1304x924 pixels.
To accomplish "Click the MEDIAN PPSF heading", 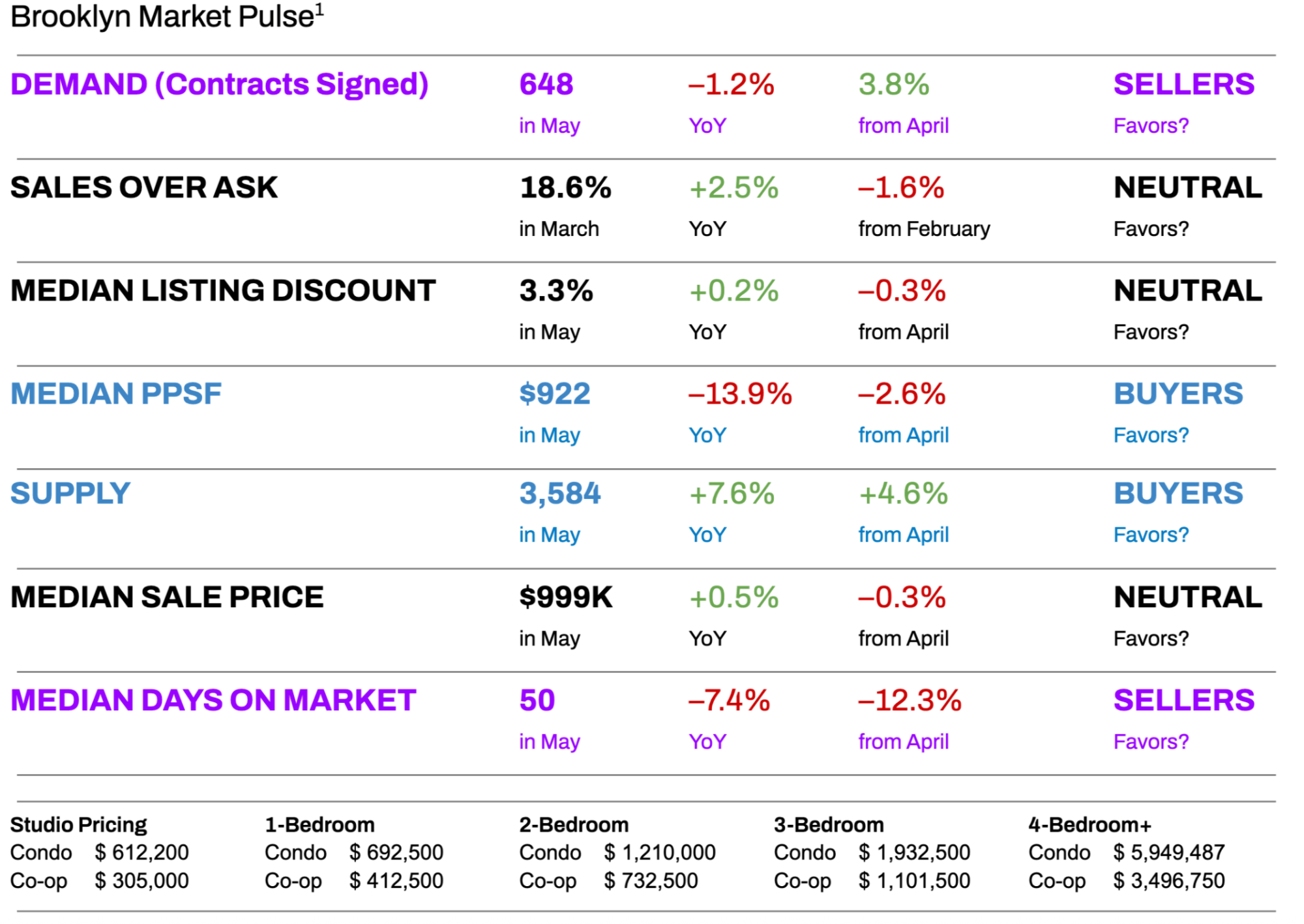I will pos(116,394).
